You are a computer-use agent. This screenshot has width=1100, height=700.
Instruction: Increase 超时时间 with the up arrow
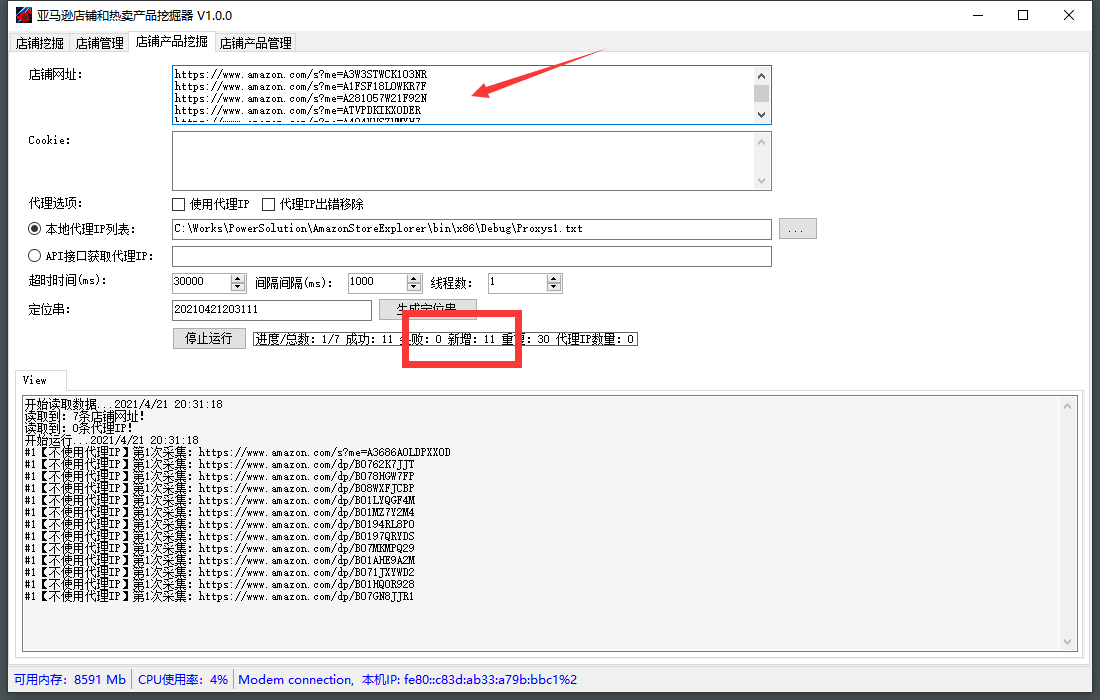coord(238,278)
